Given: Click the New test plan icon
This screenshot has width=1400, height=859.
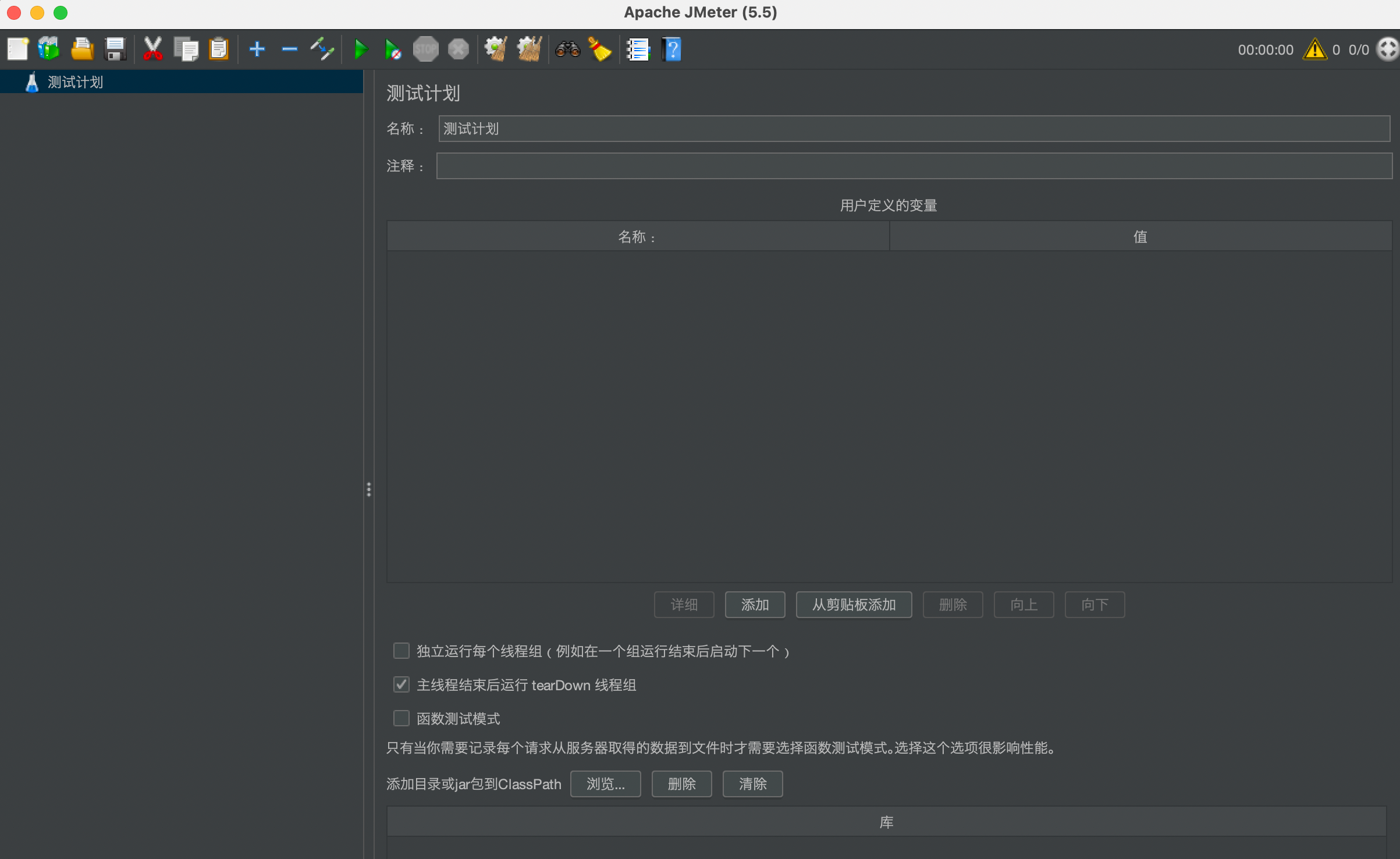Looking at the screenshot, I should point(17,49).
